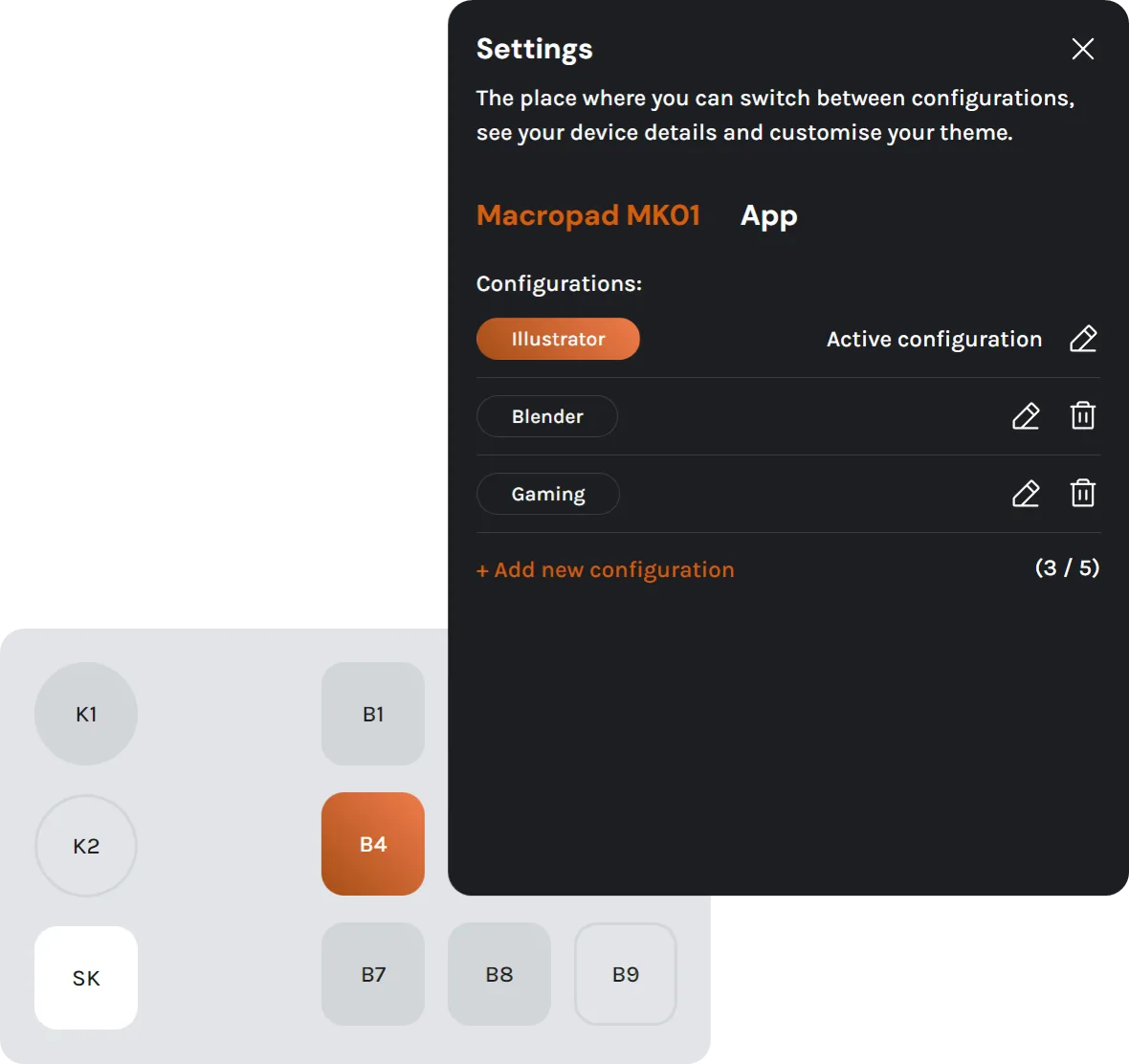Screen dimensions: 1129x1064
Task: Close the Settings panel
Action: point(1082,49)
